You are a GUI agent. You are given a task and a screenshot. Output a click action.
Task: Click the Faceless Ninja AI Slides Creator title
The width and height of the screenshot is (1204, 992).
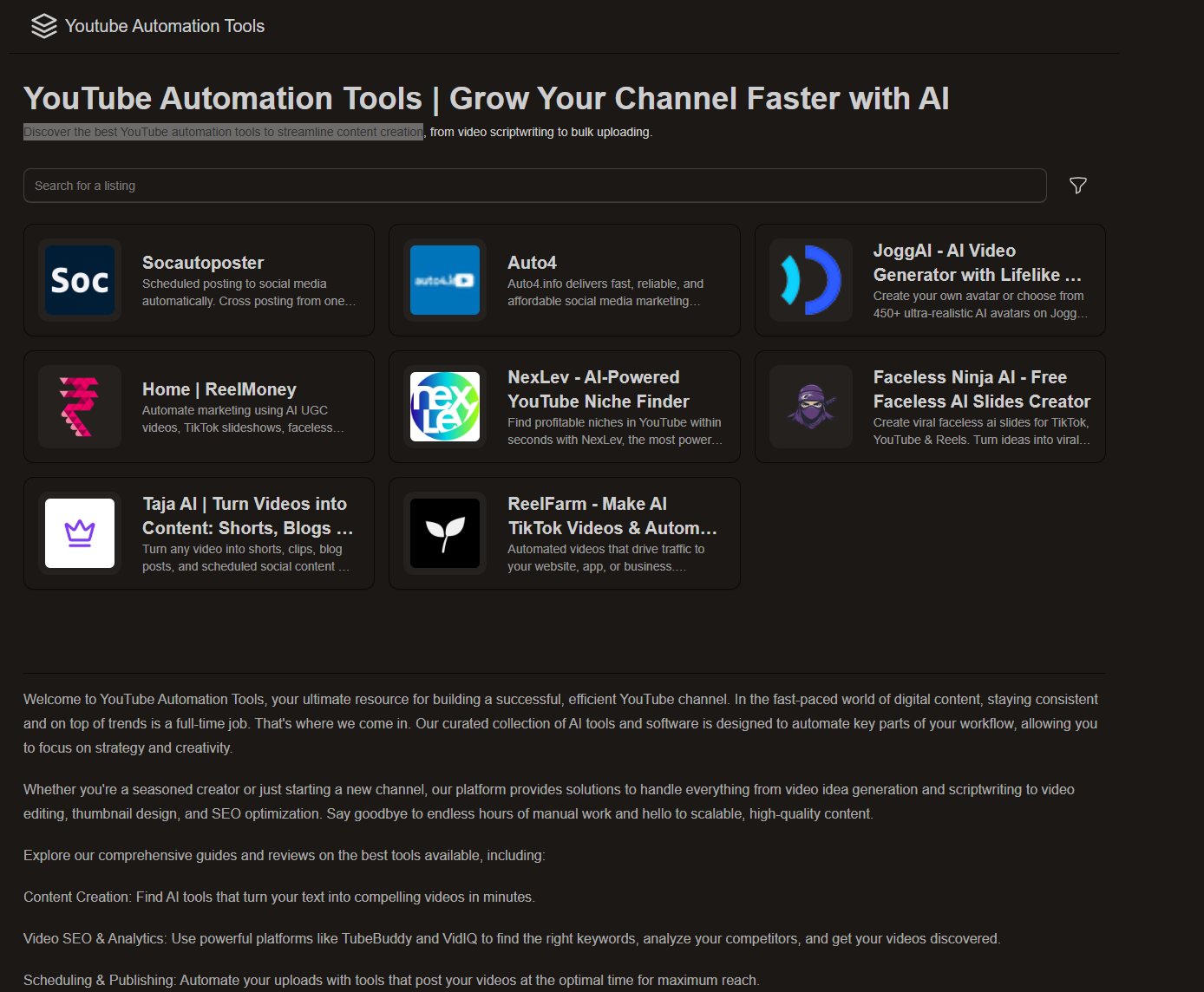tap(981, 388)
